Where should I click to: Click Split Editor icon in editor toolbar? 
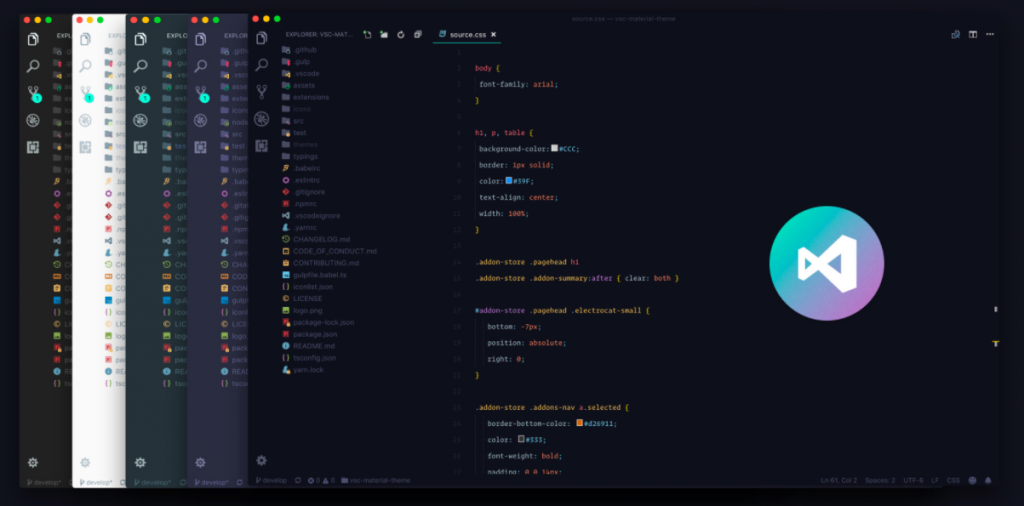click(973, 35)
